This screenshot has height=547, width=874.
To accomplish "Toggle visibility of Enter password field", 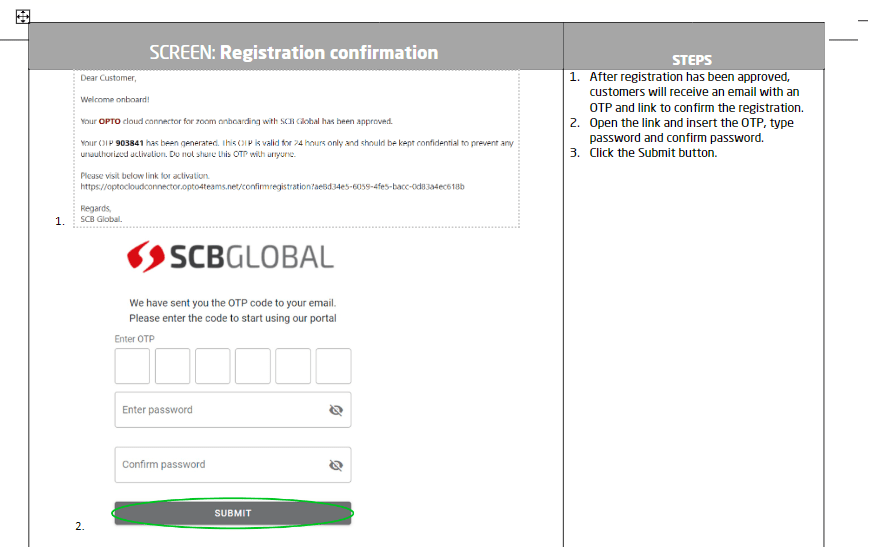I will coord(336,410).
